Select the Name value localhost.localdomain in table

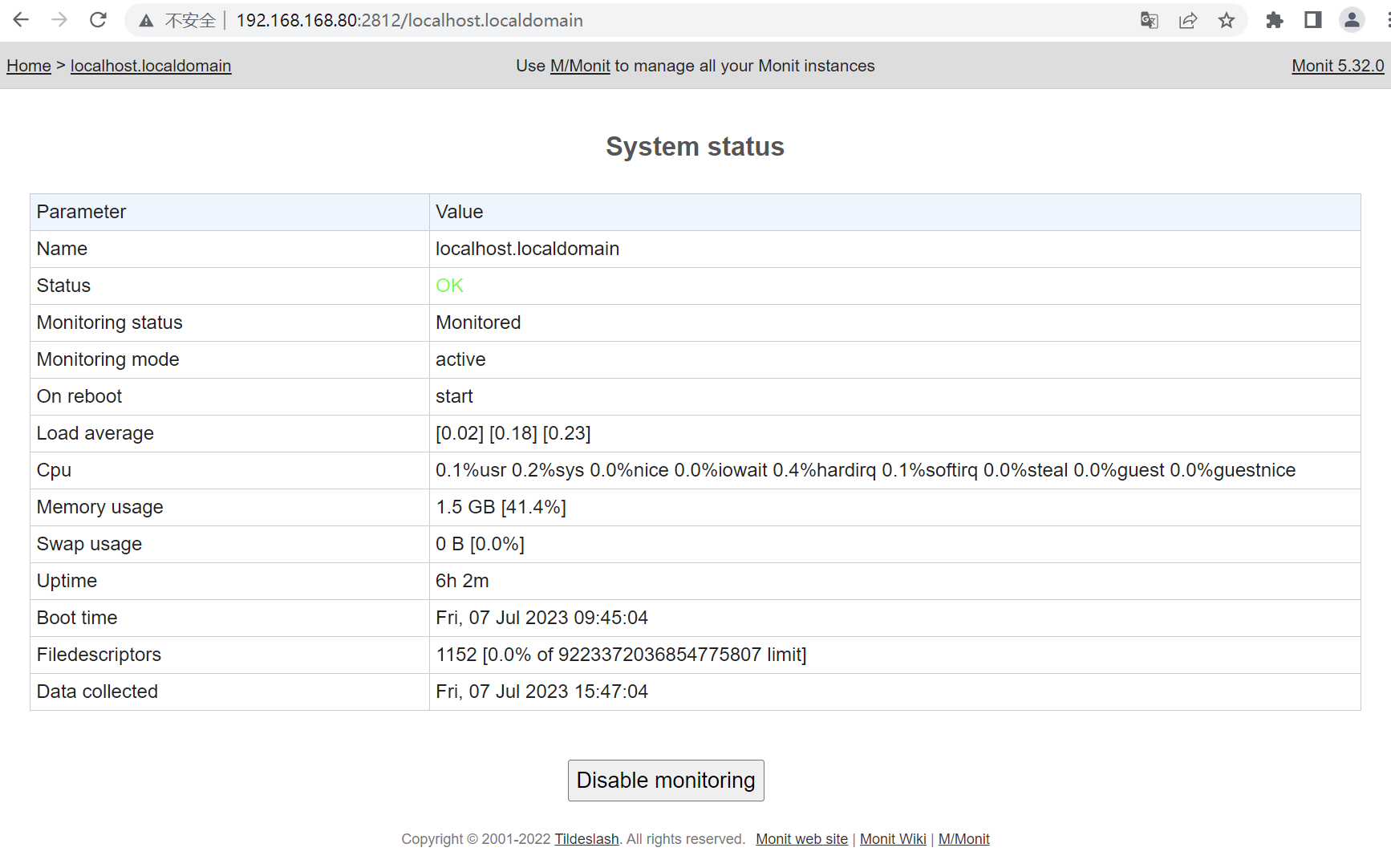click(527, 249)
